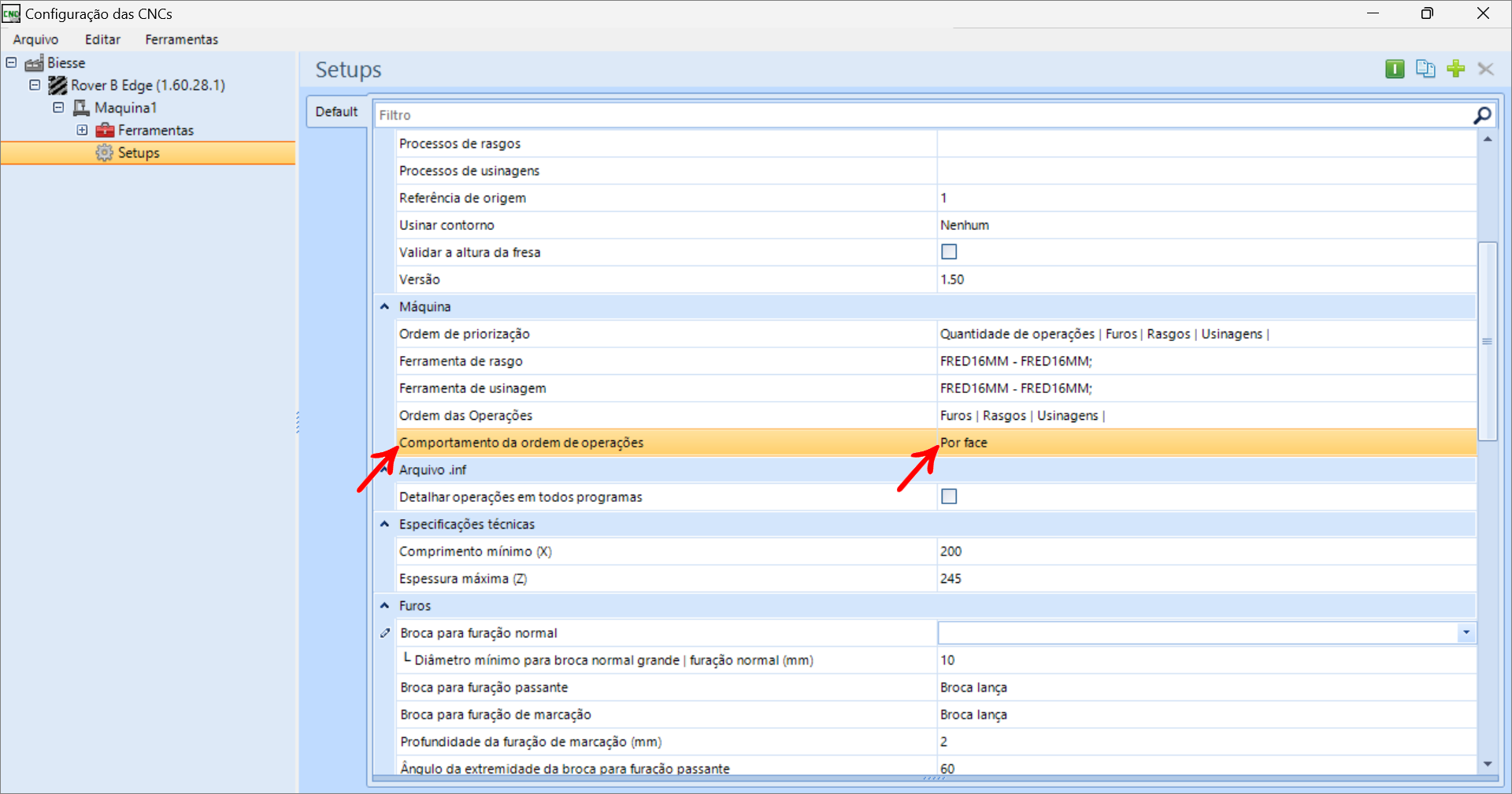Select the Default setup tab
Screen dimensions: 1512x794
pos(336,112)
